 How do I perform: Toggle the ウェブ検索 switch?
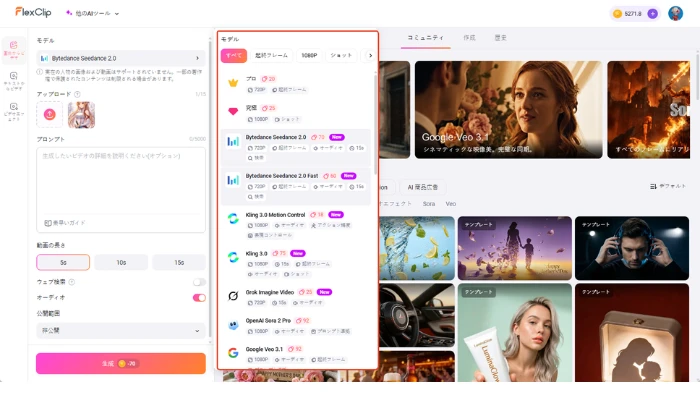coord(199,282)
